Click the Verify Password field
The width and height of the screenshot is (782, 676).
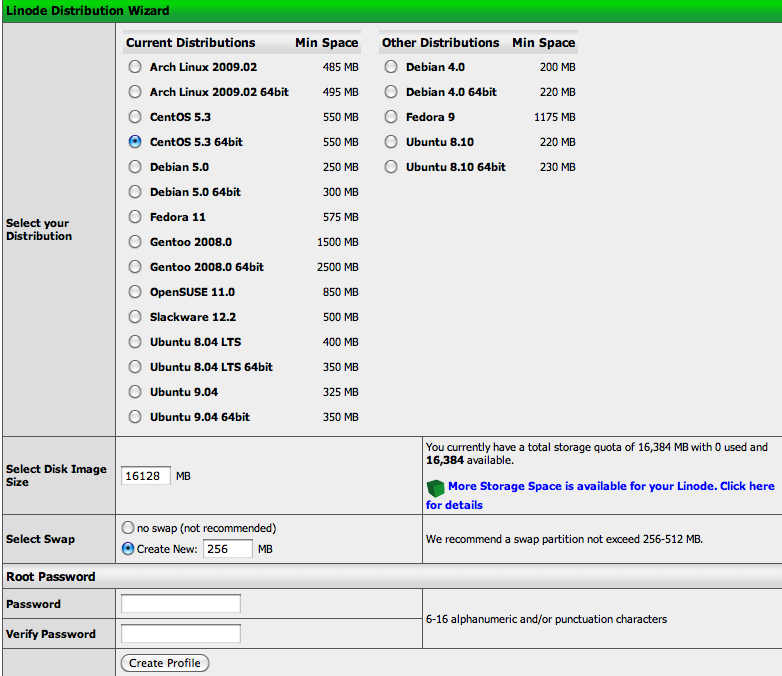coord(181,634)
